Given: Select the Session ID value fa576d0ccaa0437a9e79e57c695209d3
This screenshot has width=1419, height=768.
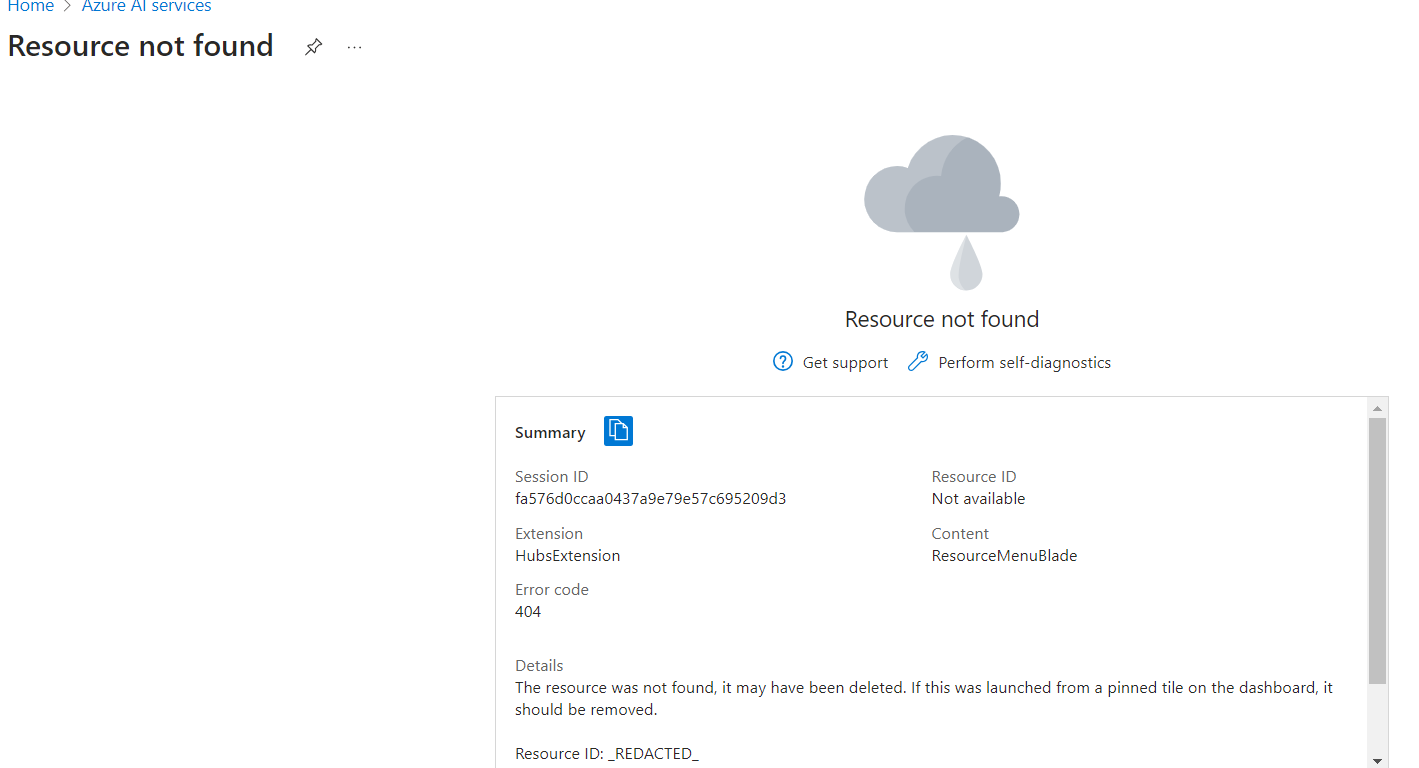Looking at the screenshot, I should click(650, 498).
